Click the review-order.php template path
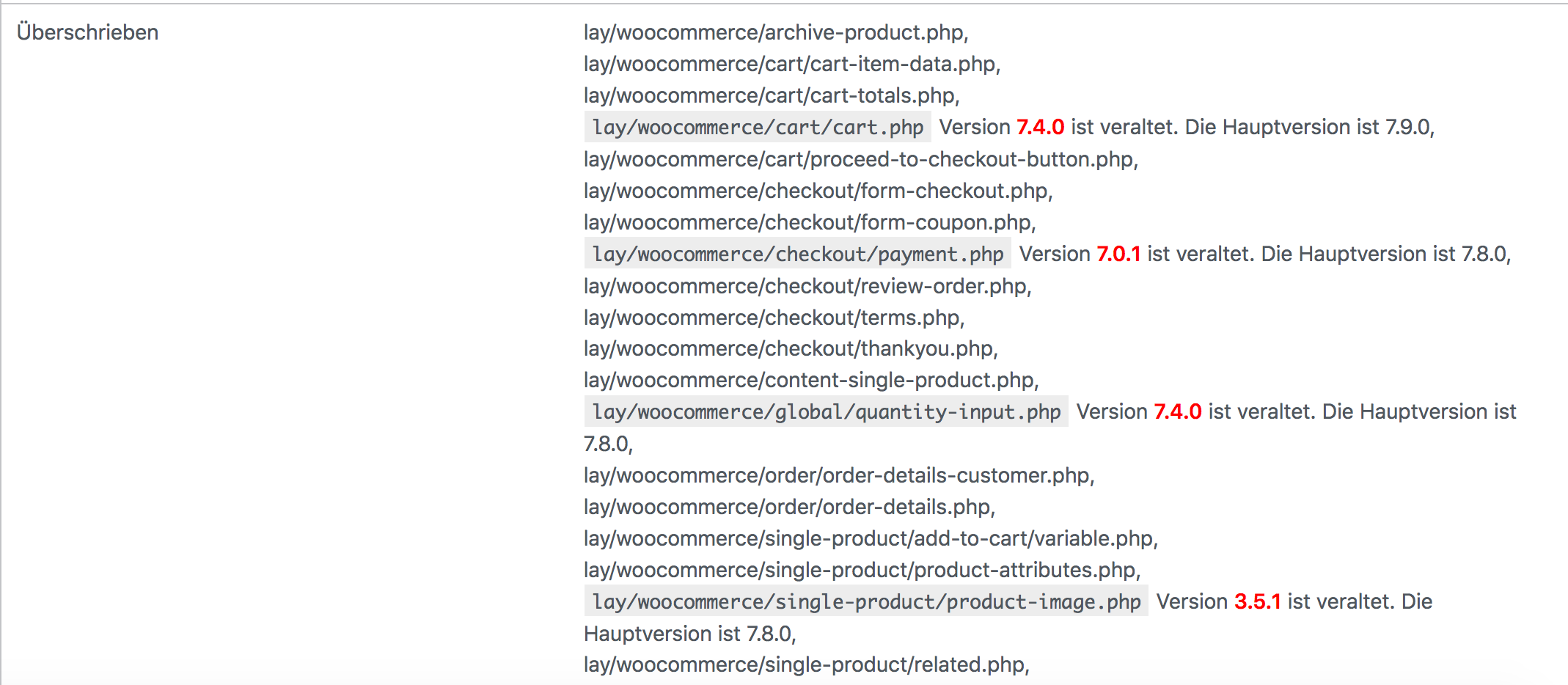This screenshot has height=685, width=1568. [x=807, y=286]
